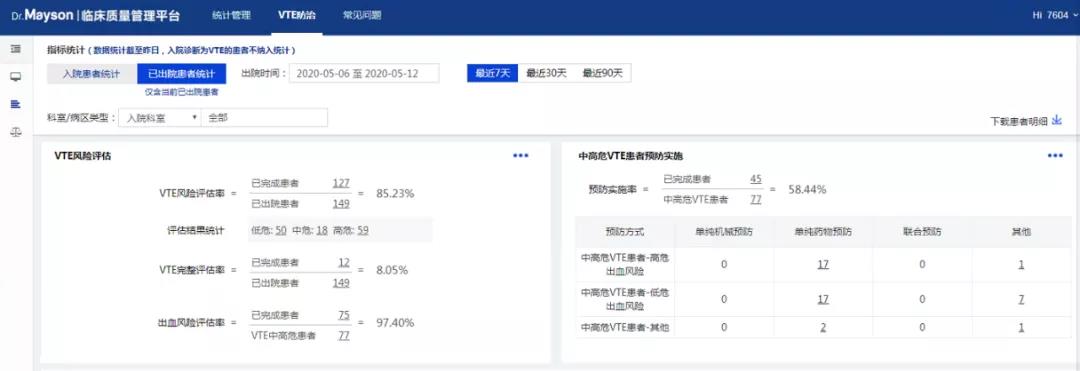Click the 中高危VTE患者-低危出血风险 row label
The height and width of the screenshot is (371, 1080).
[x=625, y=299]
